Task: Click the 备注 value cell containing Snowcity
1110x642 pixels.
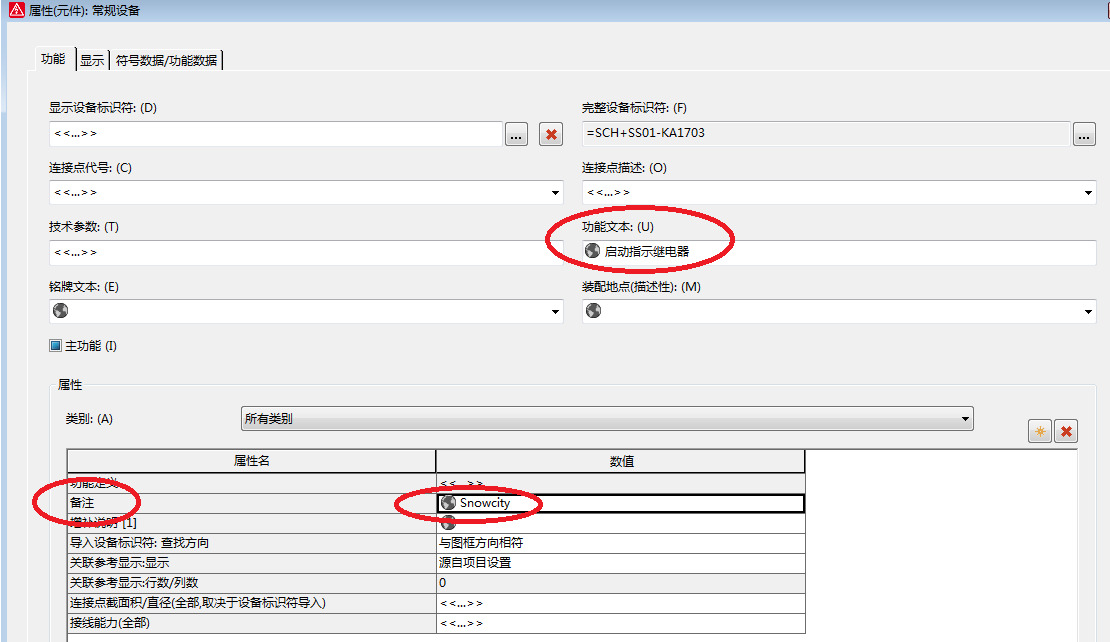Action: pyautogui.click(x=620, y=503)
